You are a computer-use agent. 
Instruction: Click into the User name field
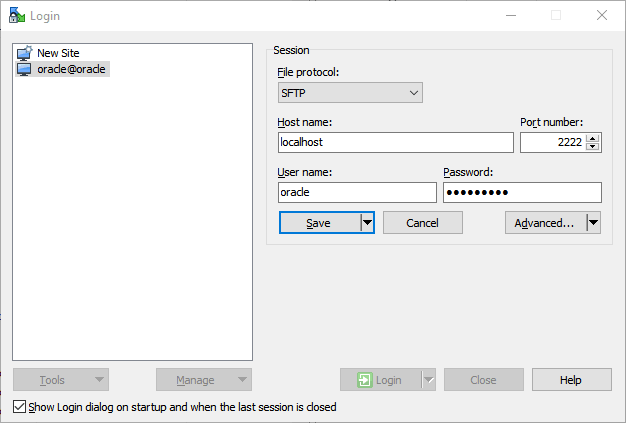coord(357,192)
